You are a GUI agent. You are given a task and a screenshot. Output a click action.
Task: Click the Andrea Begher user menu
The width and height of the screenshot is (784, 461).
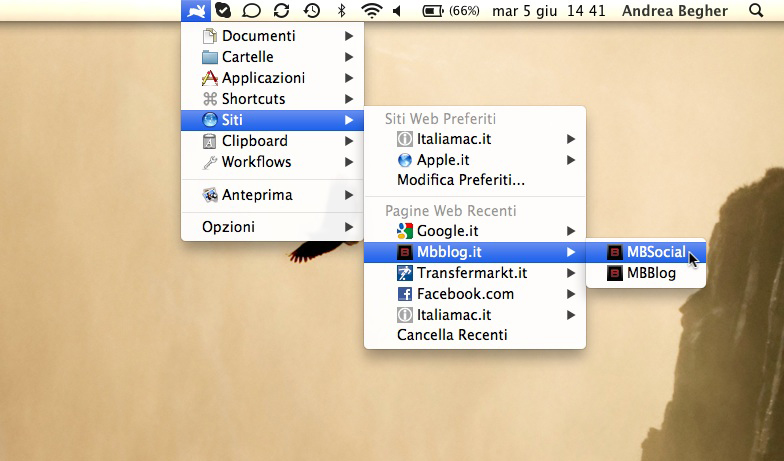click(674, 10)
